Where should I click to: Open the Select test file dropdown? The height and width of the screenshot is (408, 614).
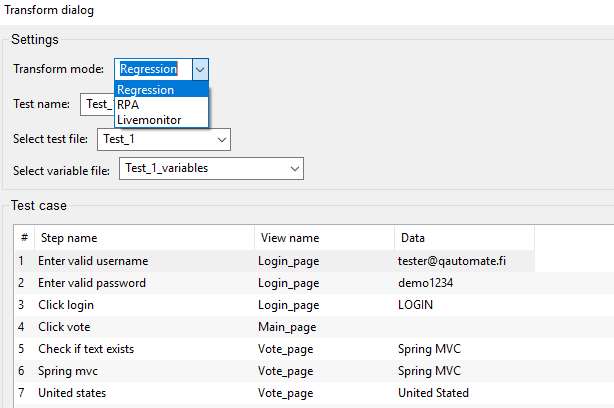coord(222,139)
